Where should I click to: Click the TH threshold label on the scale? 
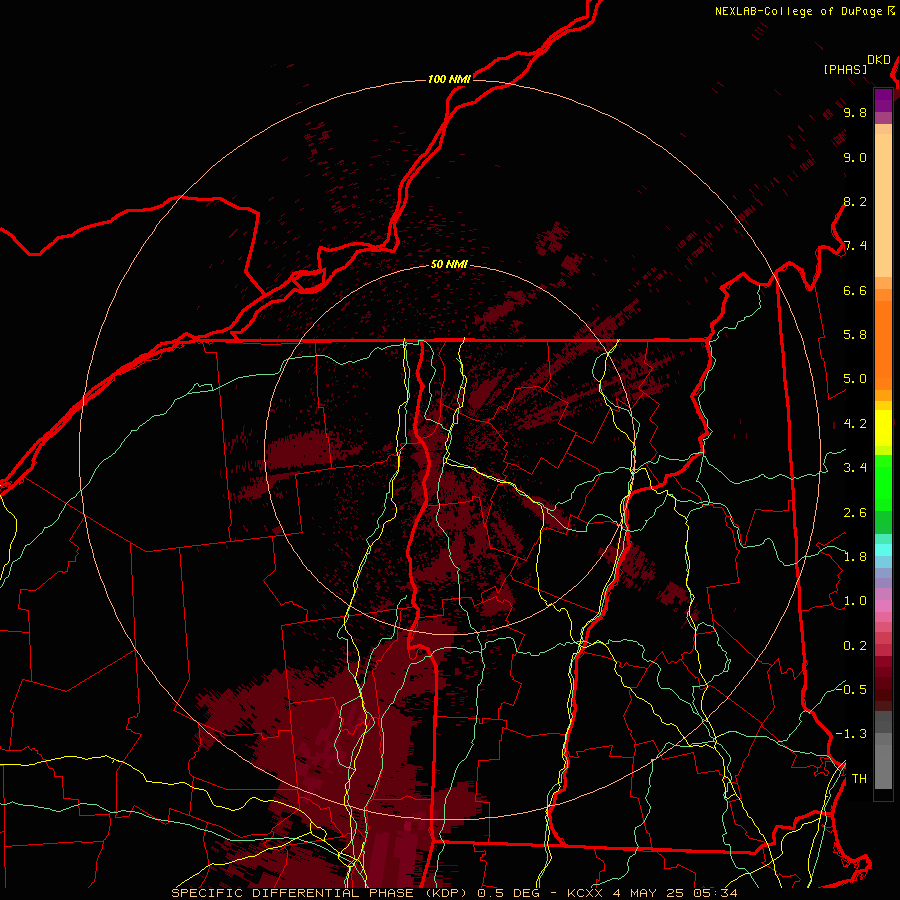[859, 779]
